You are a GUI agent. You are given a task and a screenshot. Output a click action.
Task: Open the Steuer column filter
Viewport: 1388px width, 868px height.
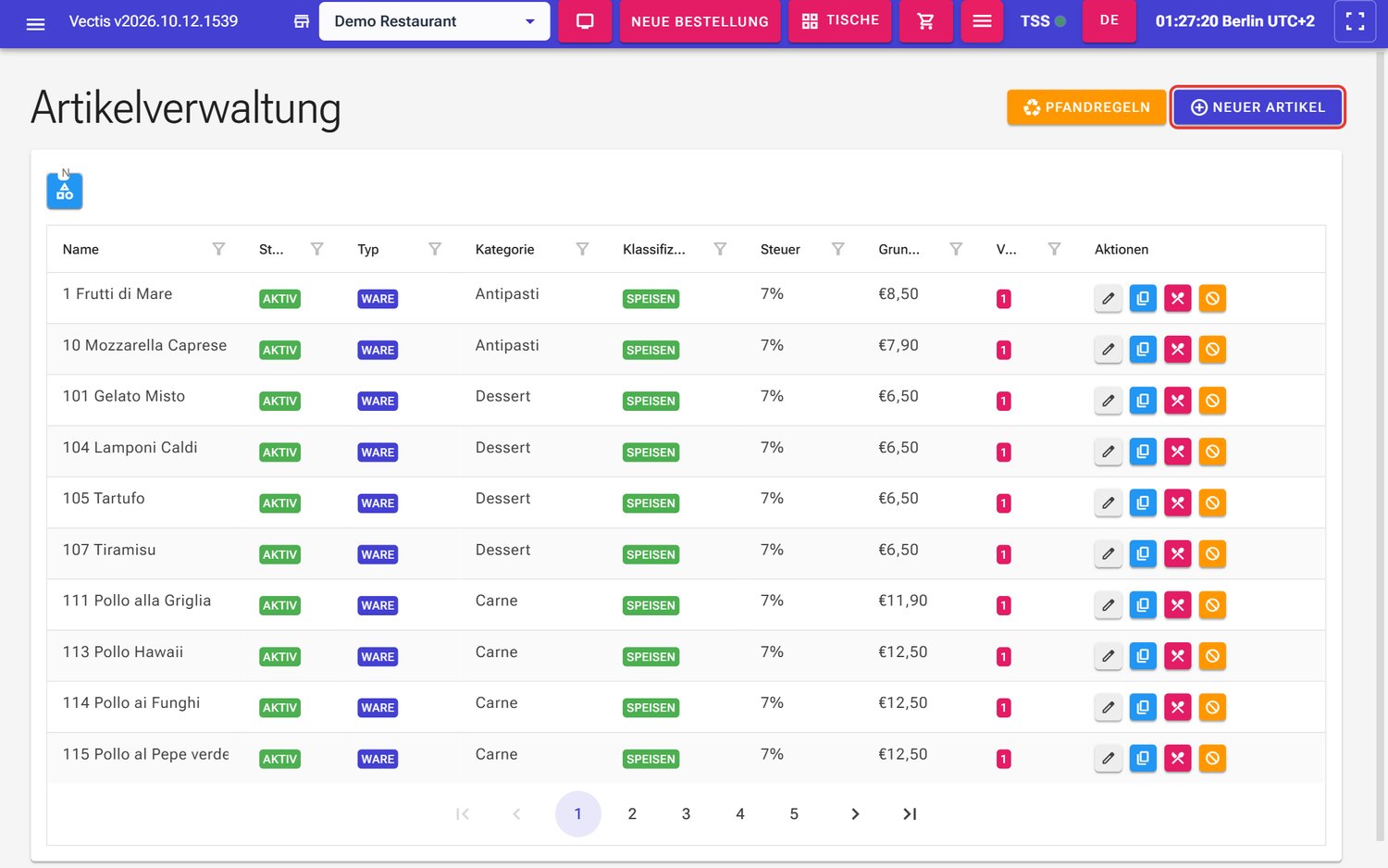click(x=837, y=249)
